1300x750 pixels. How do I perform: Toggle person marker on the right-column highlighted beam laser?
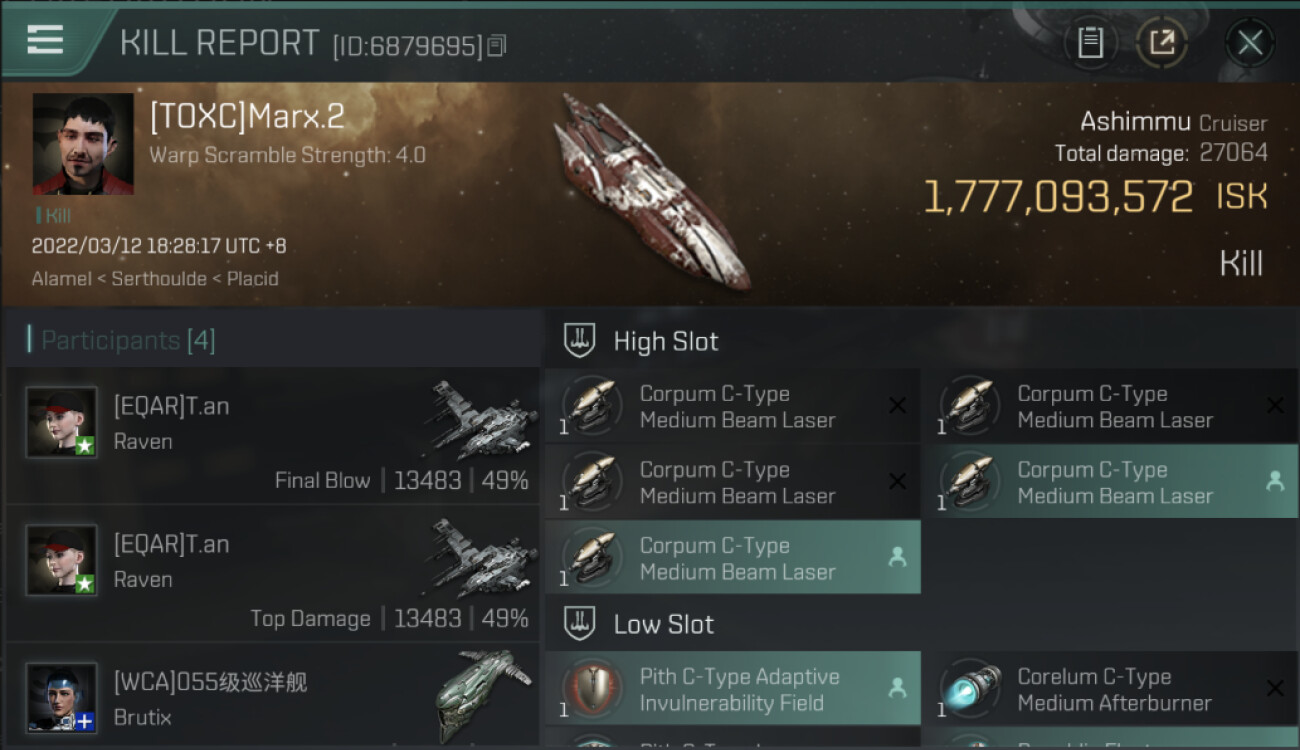[x=1275, y=481]
